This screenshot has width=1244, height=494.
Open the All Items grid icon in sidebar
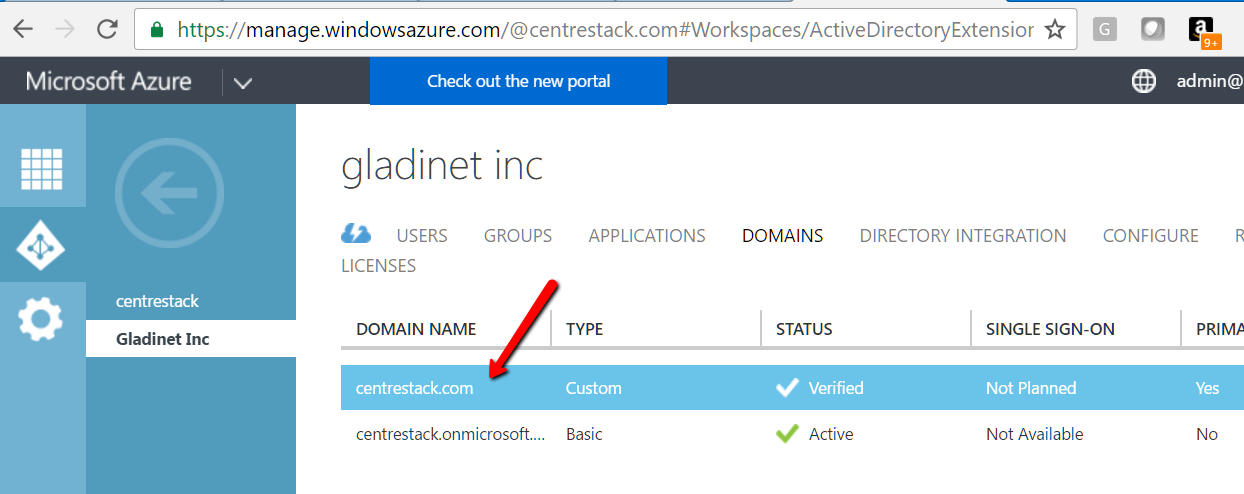[x=42, y=168]
